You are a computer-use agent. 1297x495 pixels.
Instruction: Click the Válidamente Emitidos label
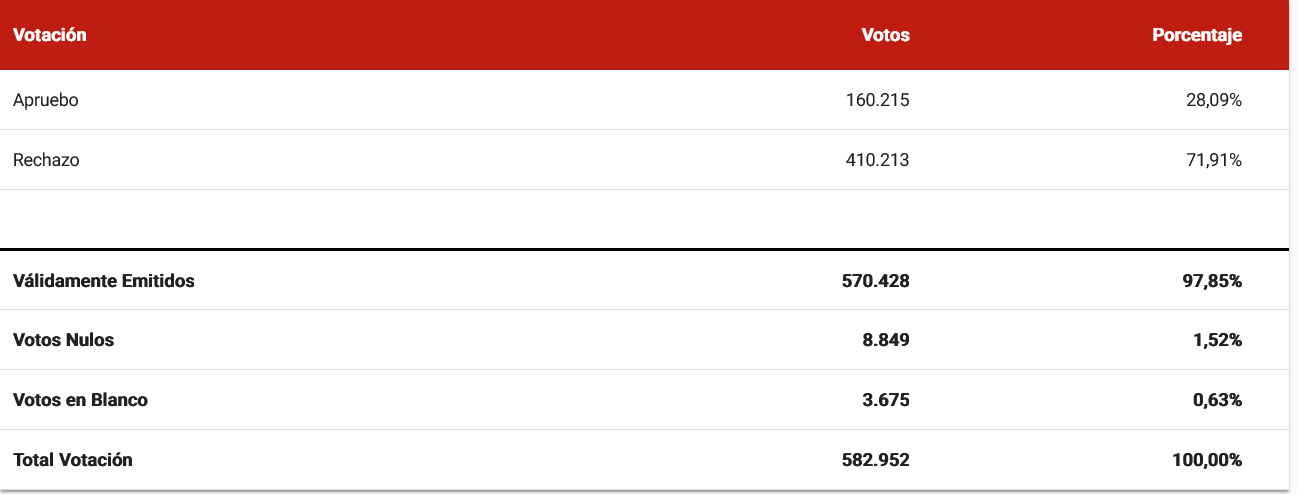(x=104, y=281)
